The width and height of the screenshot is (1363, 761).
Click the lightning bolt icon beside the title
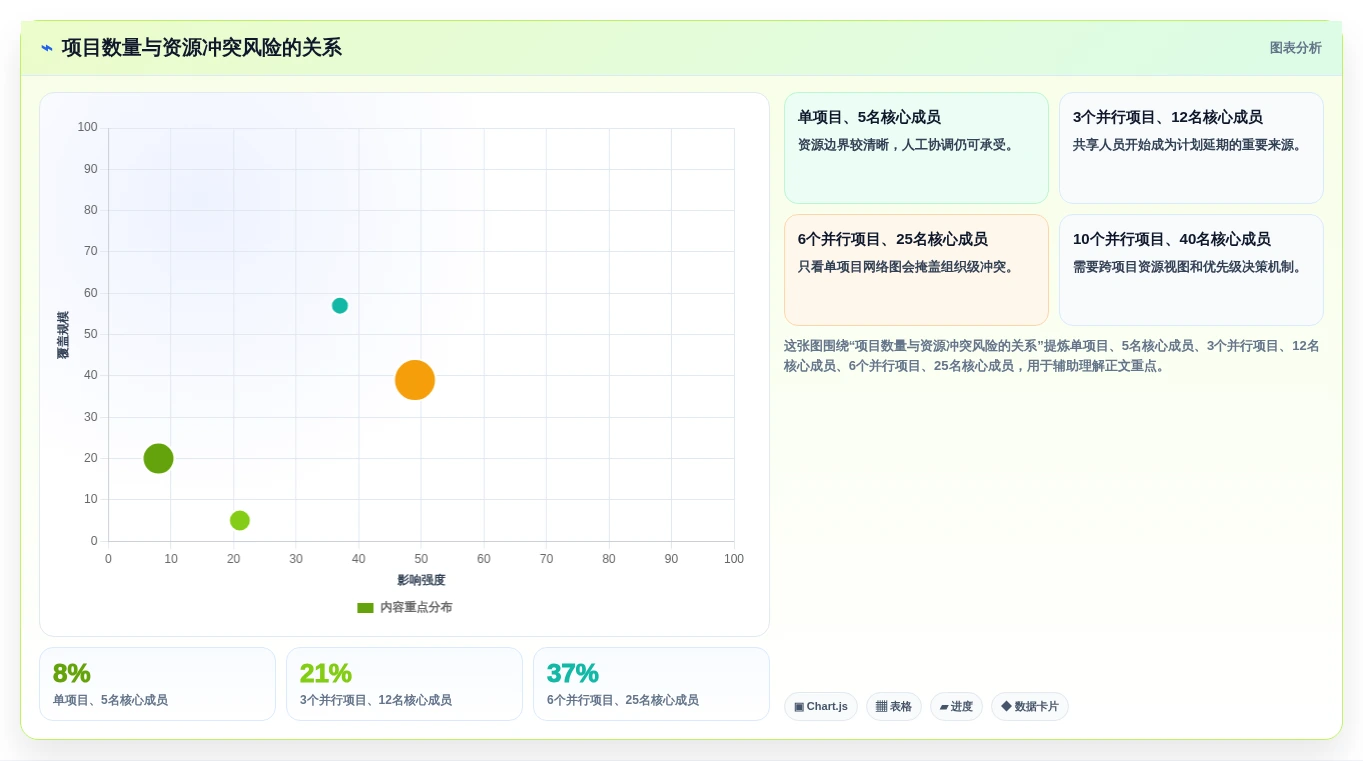pyautogui.click(x=47, y=48)
